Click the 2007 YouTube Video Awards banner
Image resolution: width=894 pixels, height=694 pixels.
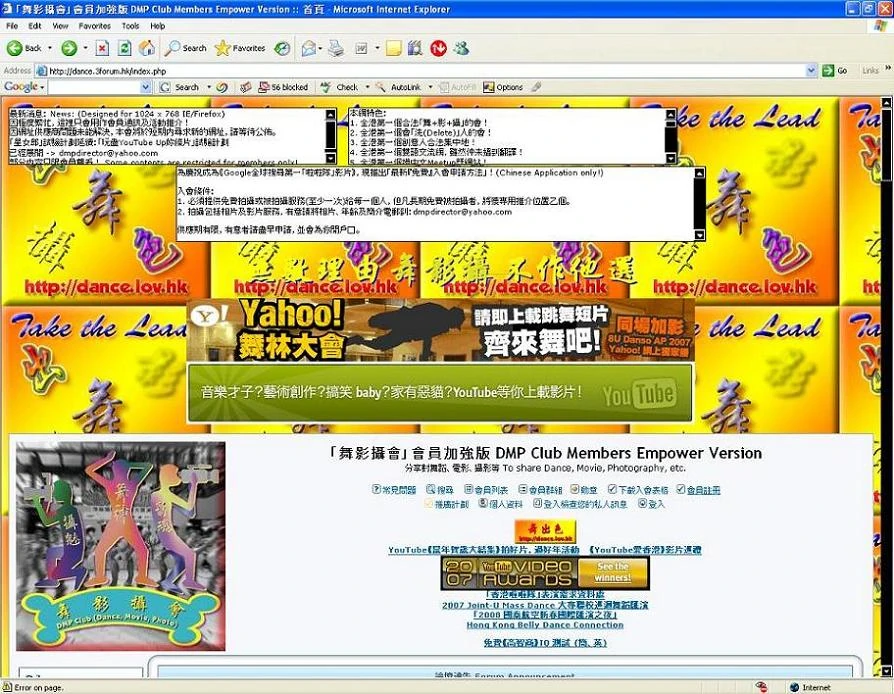pos(544,573)
